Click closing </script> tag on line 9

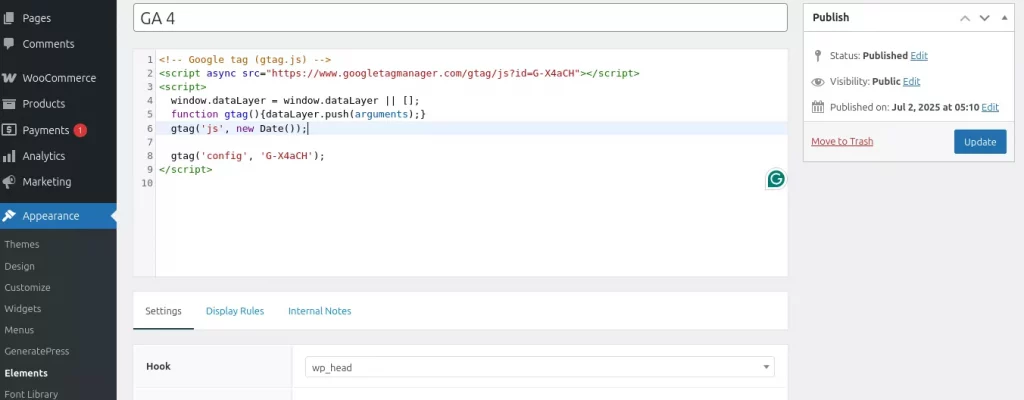(185, 169)
